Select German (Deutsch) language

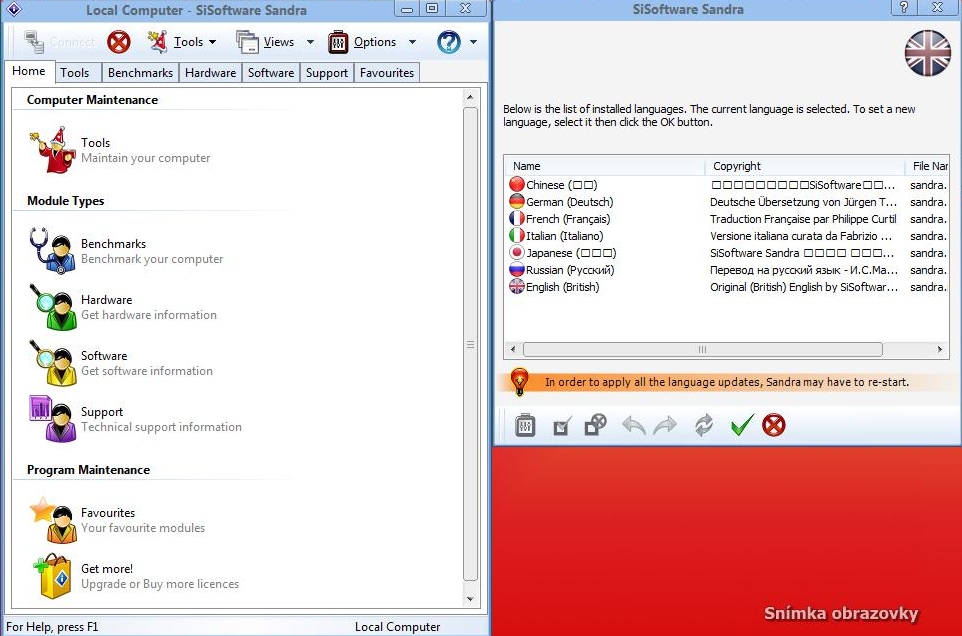click(x=569, y=202)
